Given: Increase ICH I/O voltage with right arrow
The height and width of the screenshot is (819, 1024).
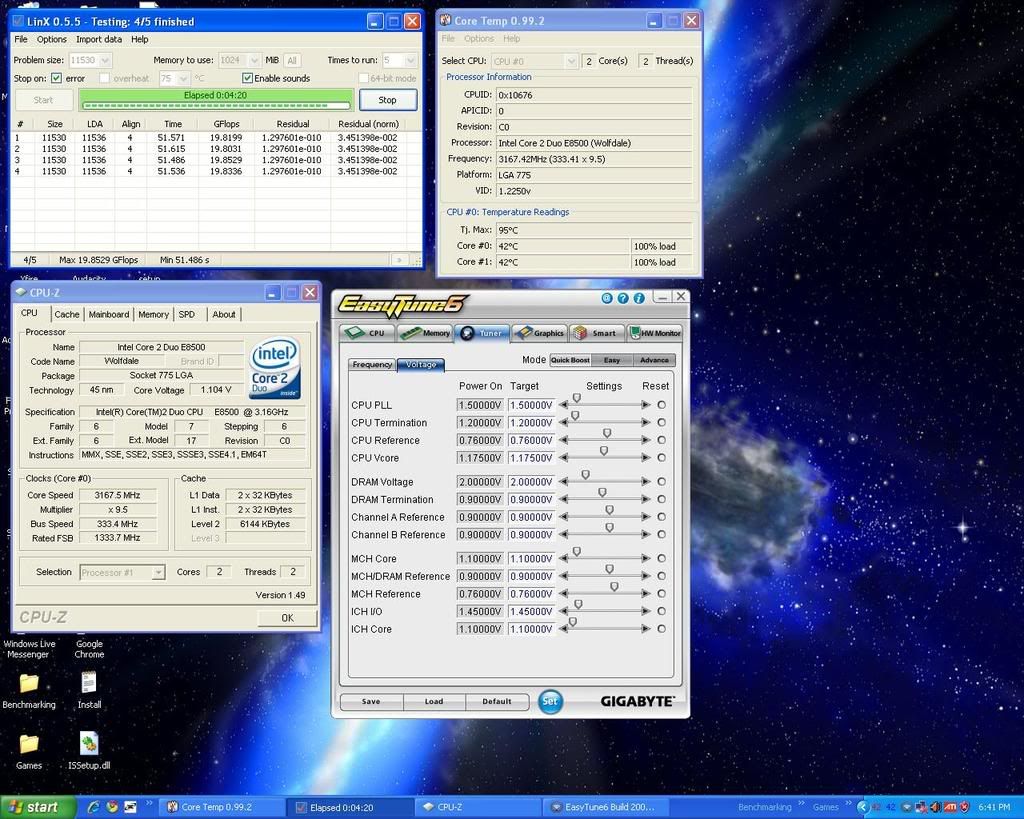Looking at the screenshot, I should (x=646, y=611).
